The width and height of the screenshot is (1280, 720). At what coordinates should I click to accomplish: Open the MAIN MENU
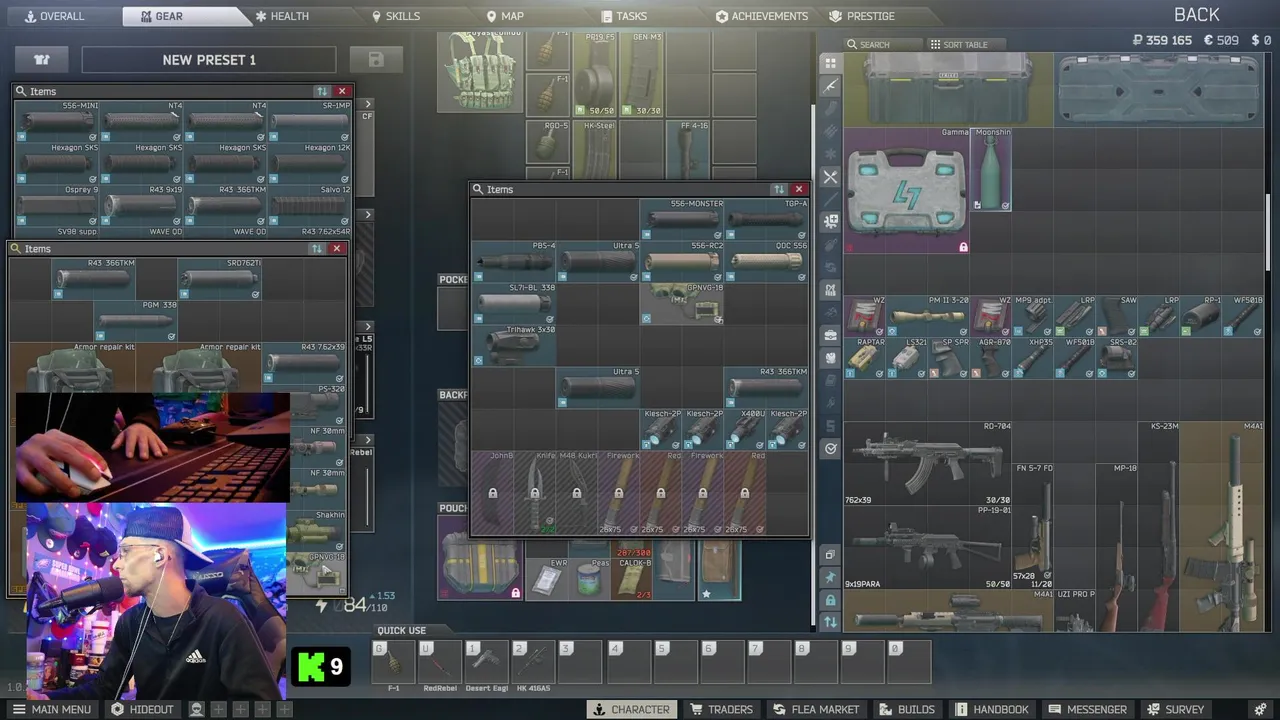coord(50,709)
